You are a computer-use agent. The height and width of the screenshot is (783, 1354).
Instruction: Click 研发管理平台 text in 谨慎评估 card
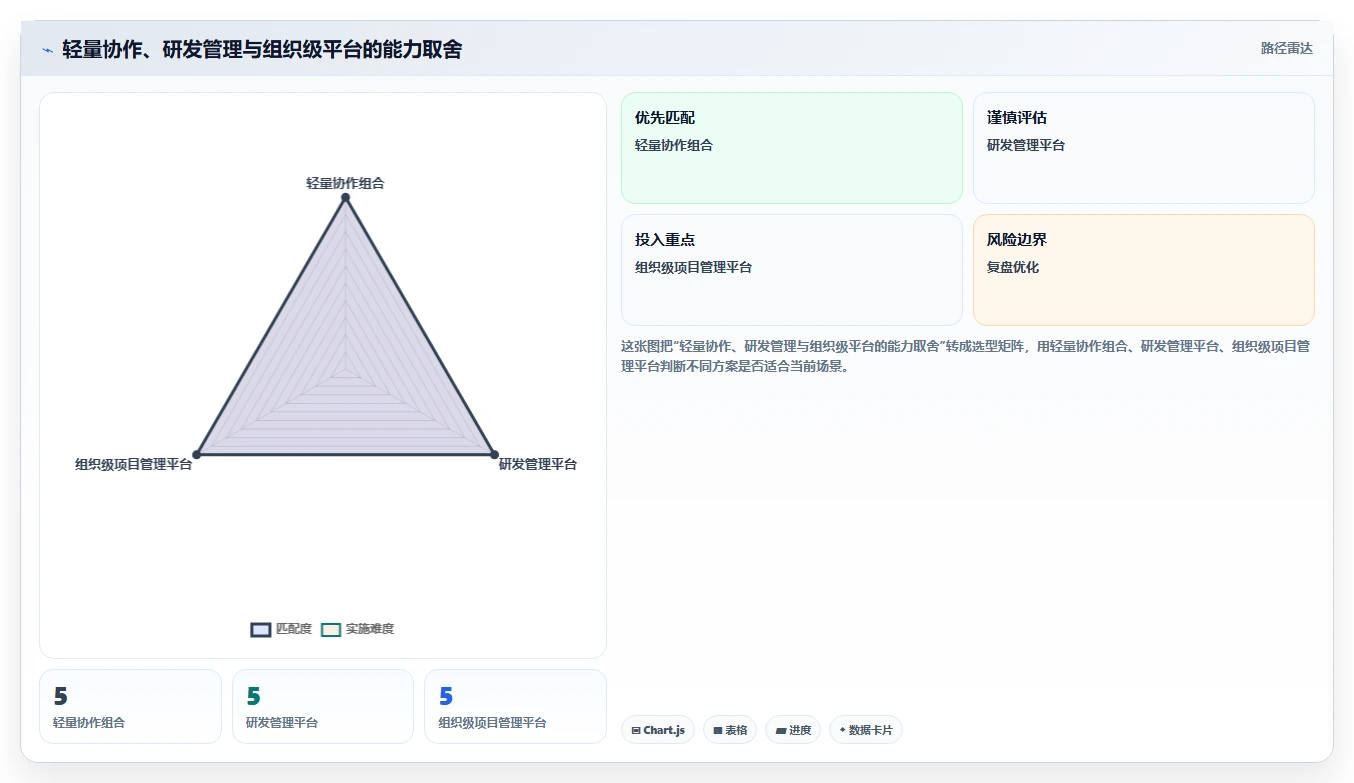coord(1026,145)
